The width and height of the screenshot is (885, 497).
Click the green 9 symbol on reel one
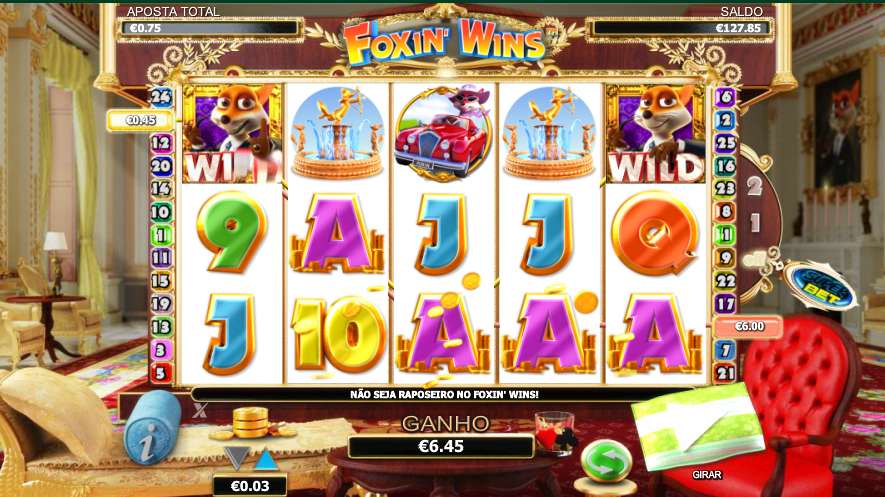coord(231,232)
